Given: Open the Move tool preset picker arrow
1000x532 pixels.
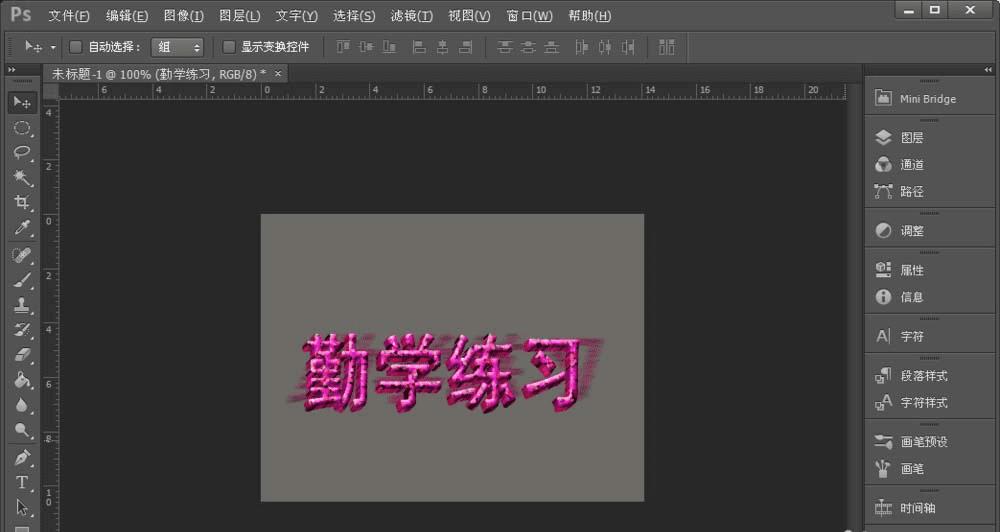Looking at the screenshot, I should pos(53,47).
